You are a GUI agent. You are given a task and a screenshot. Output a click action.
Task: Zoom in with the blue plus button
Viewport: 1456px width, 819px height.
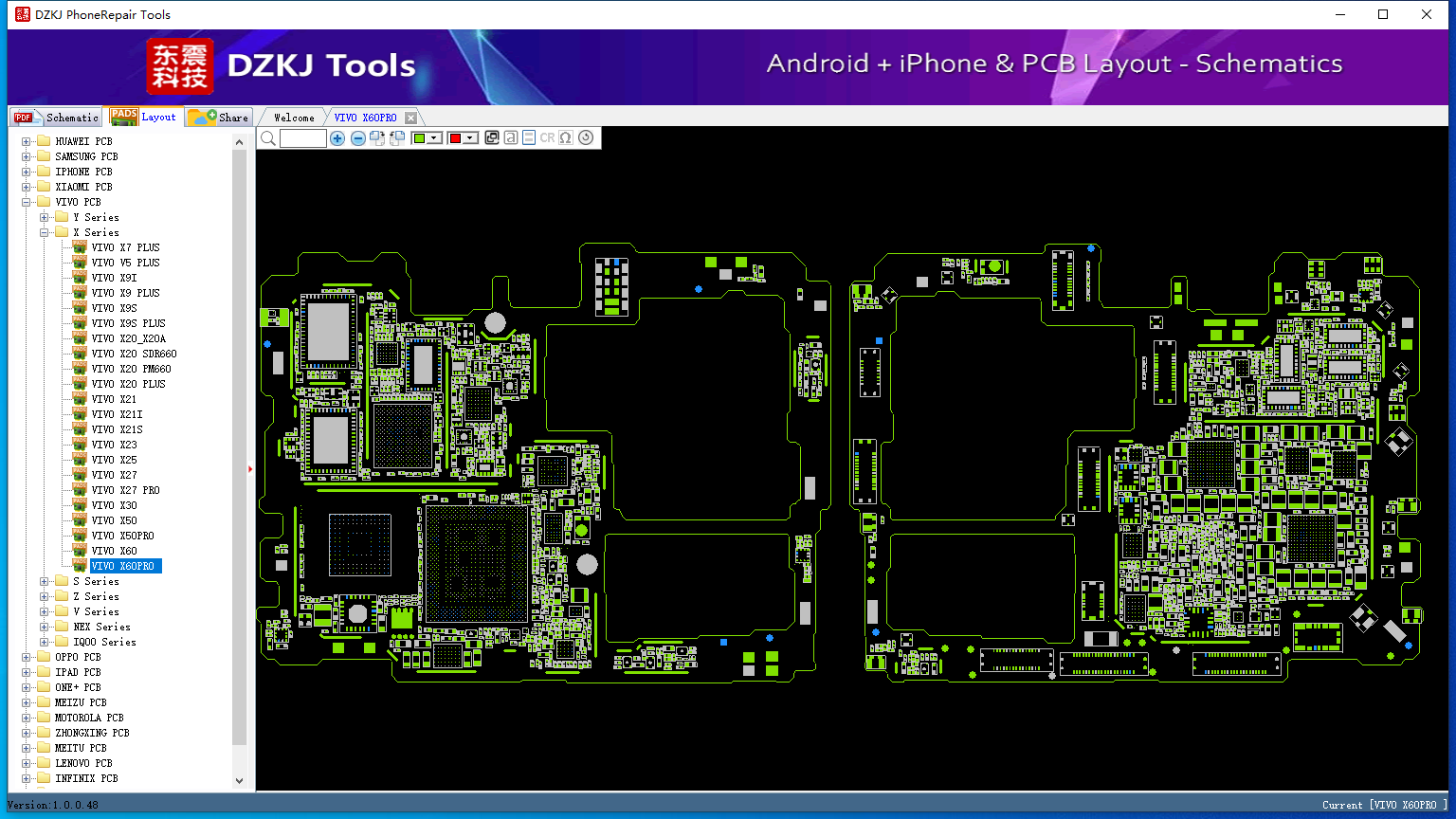pos(337,138)
